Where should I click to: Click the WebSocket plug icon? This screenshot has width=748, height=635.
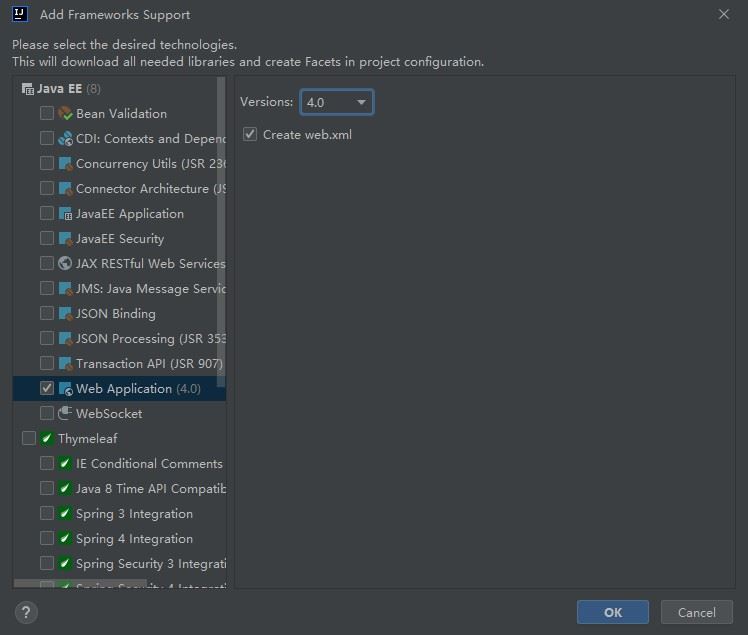click(x=65, y=413)
